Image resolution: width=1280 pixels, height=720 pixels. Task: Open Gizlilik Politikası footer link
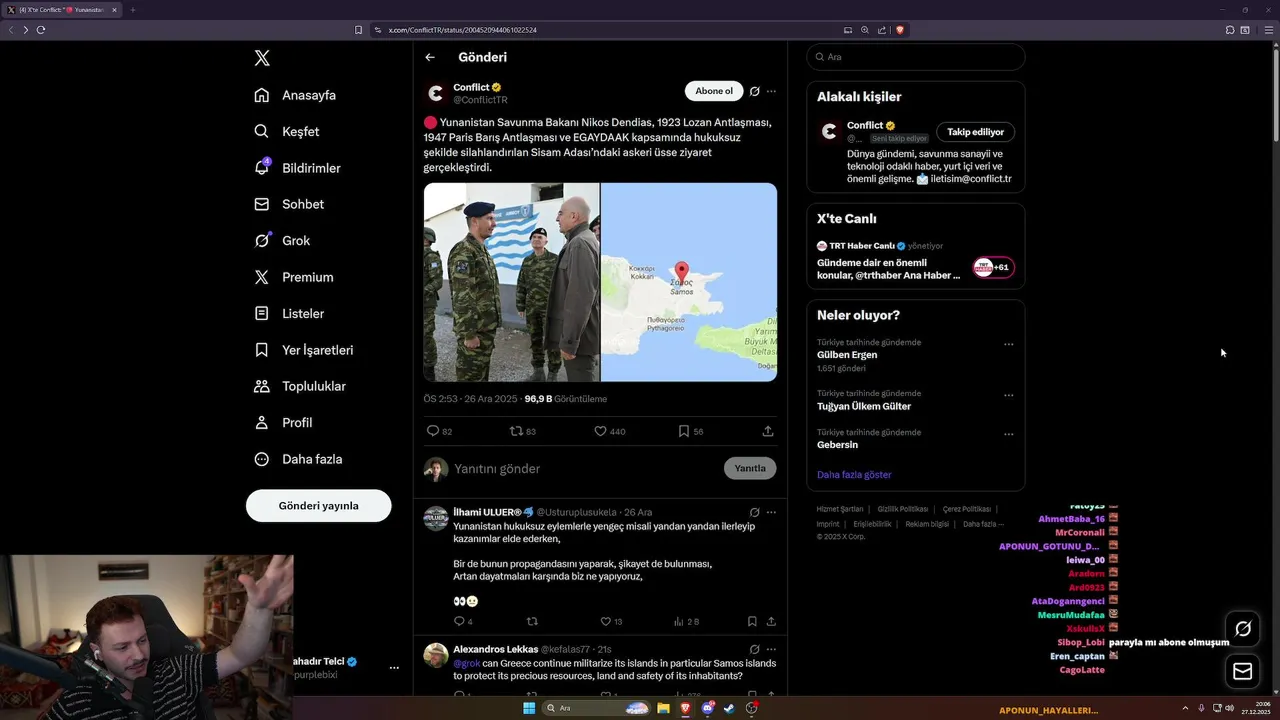(902, 509)
